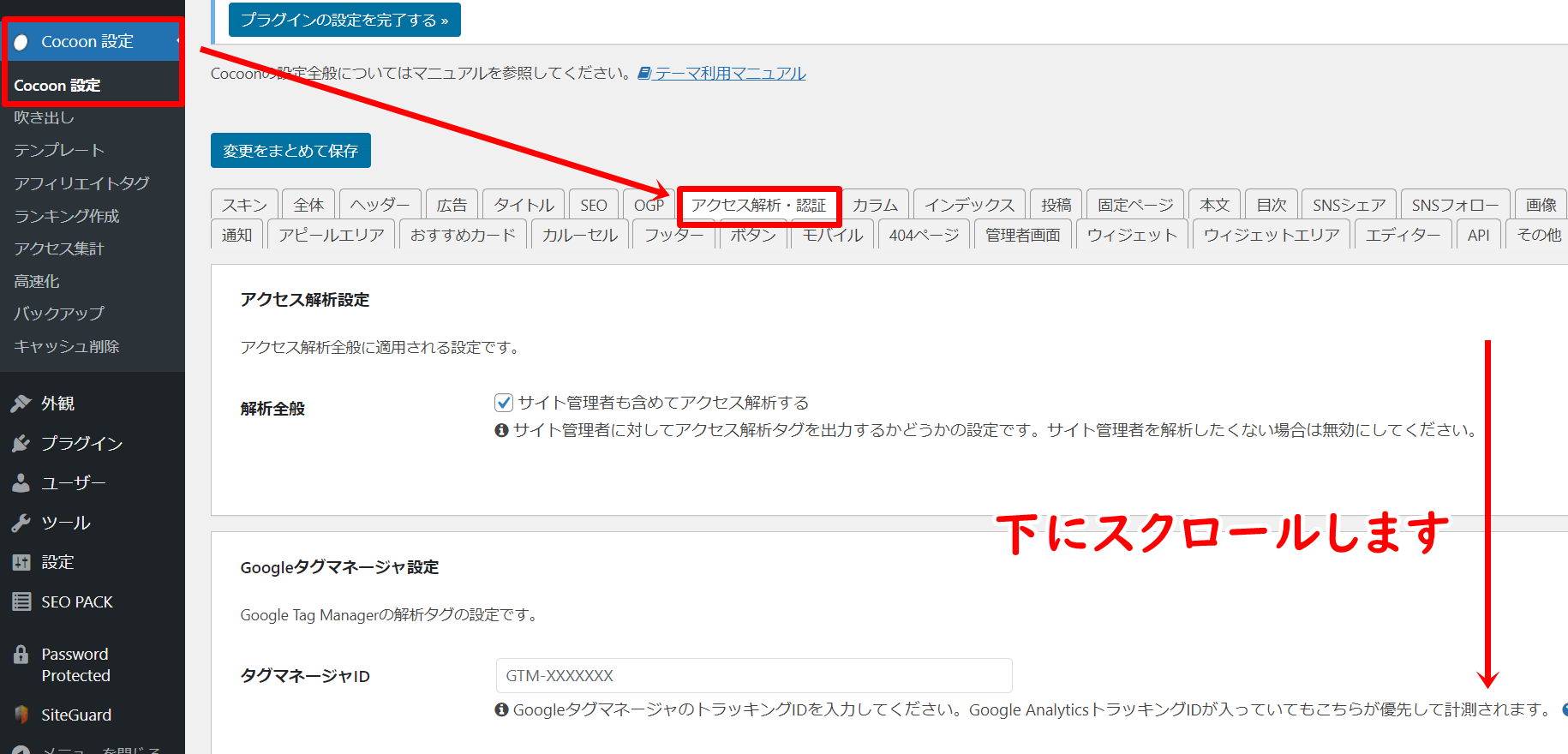Open the SNSシェア settings tab

pos(1349,206)
